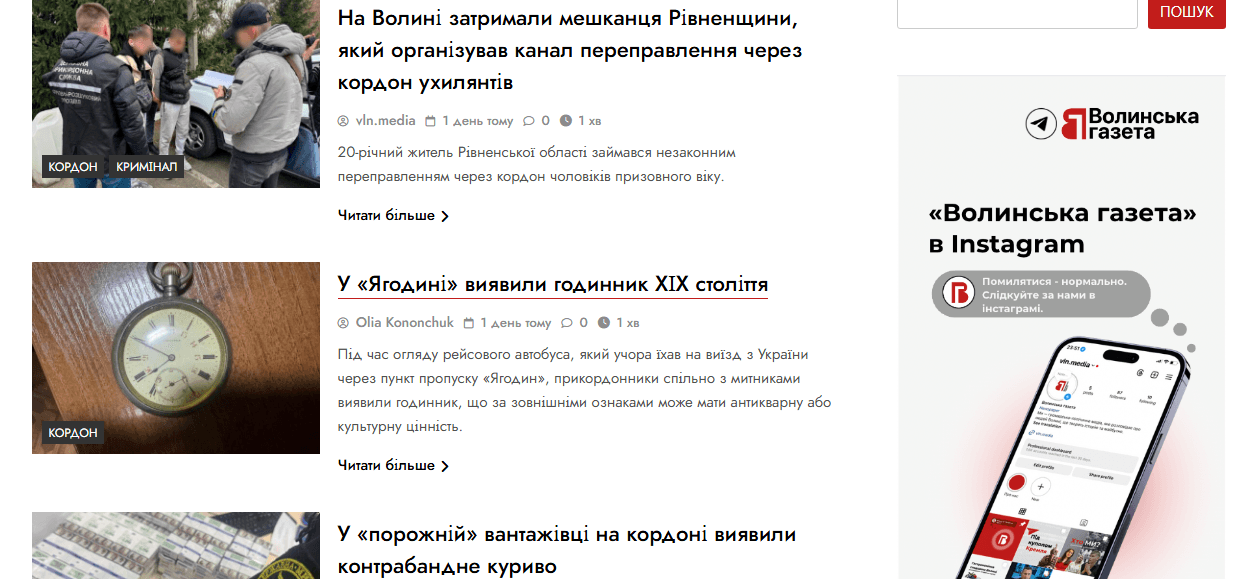Click '1 день тому' date of first article

[477, 121]
